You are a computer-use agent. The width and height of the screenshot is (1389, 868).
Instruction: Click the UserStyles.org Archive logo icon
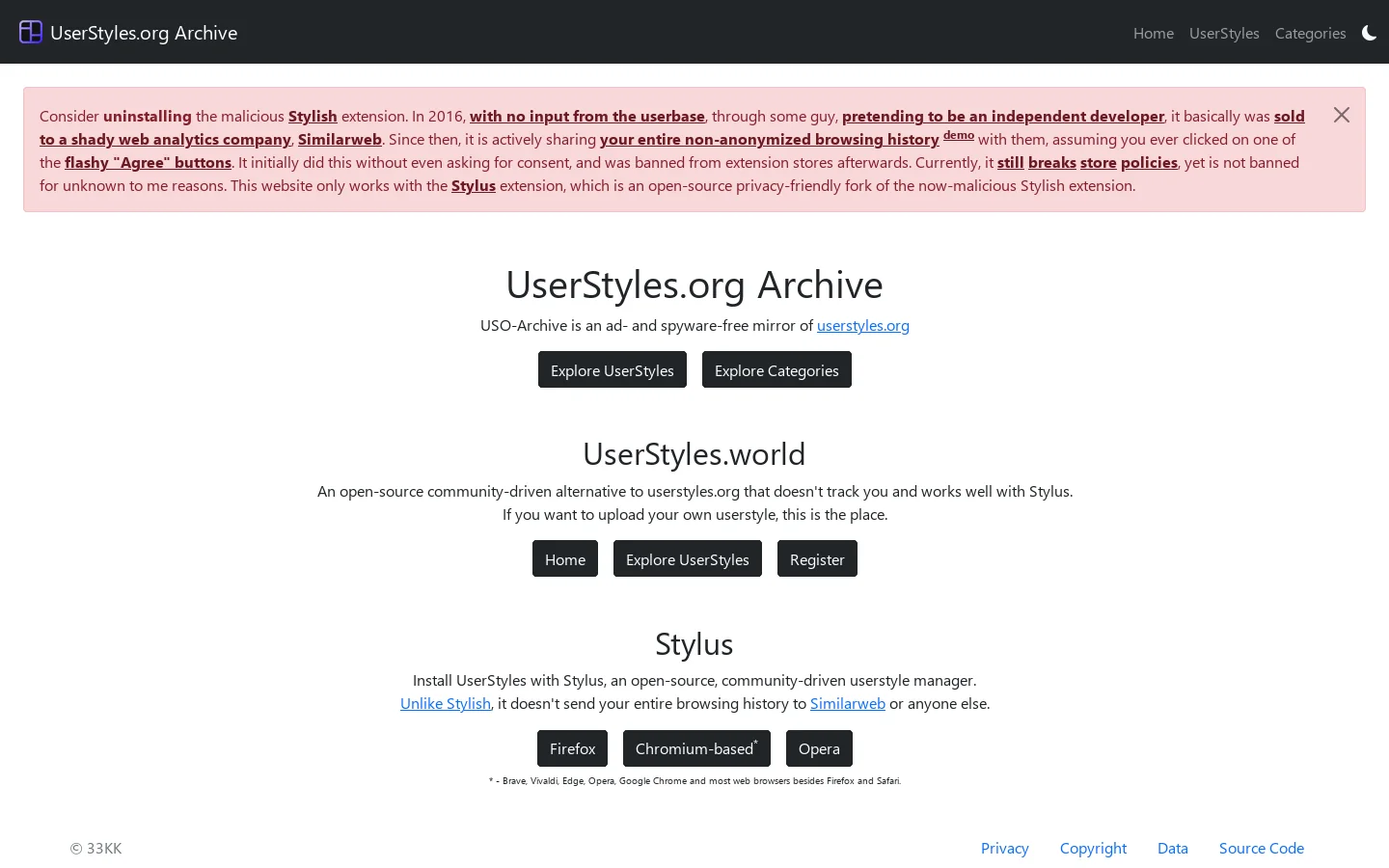point(31,32)
